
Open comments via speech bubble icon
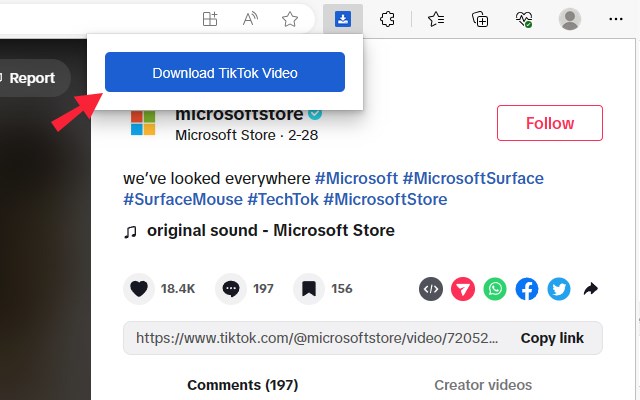tap(231, 289)
